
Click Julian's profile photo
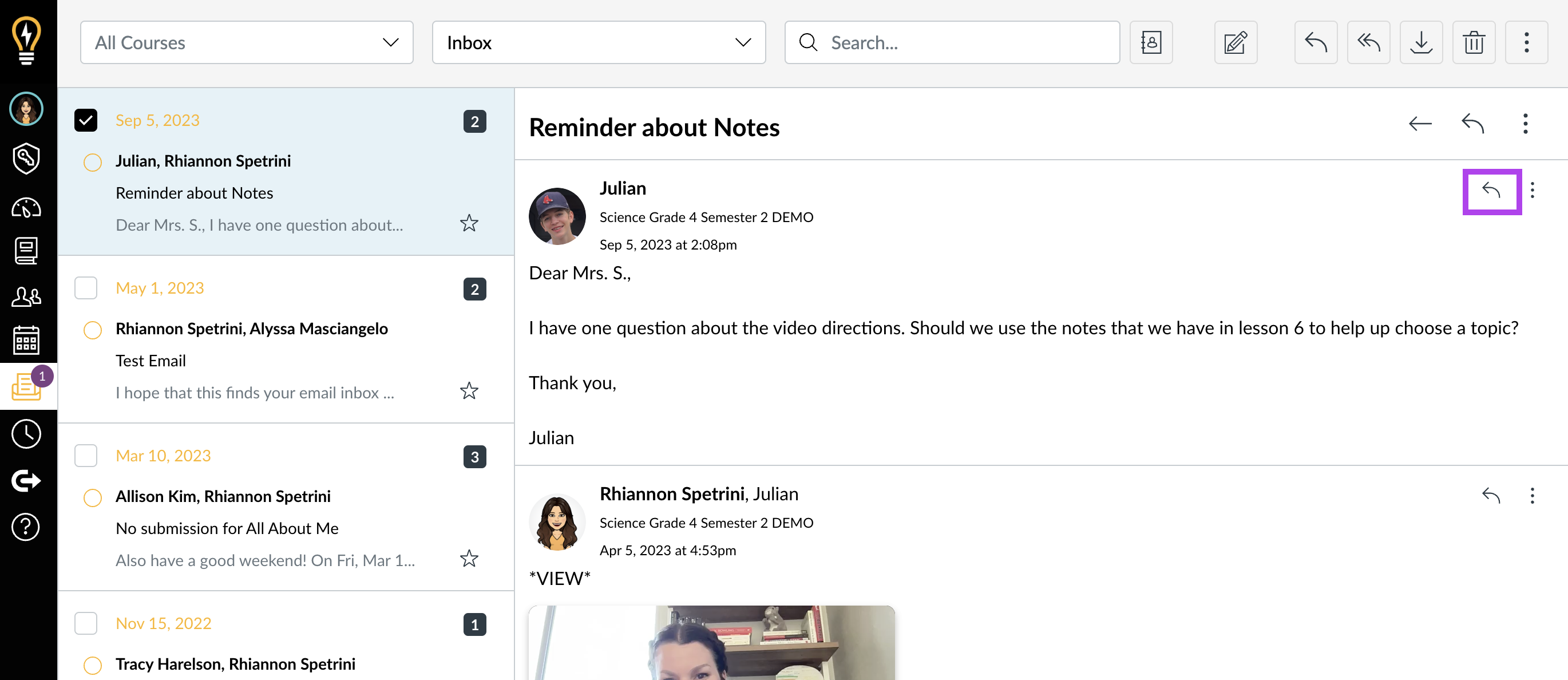pyautogui.click(x=557, y=216)
